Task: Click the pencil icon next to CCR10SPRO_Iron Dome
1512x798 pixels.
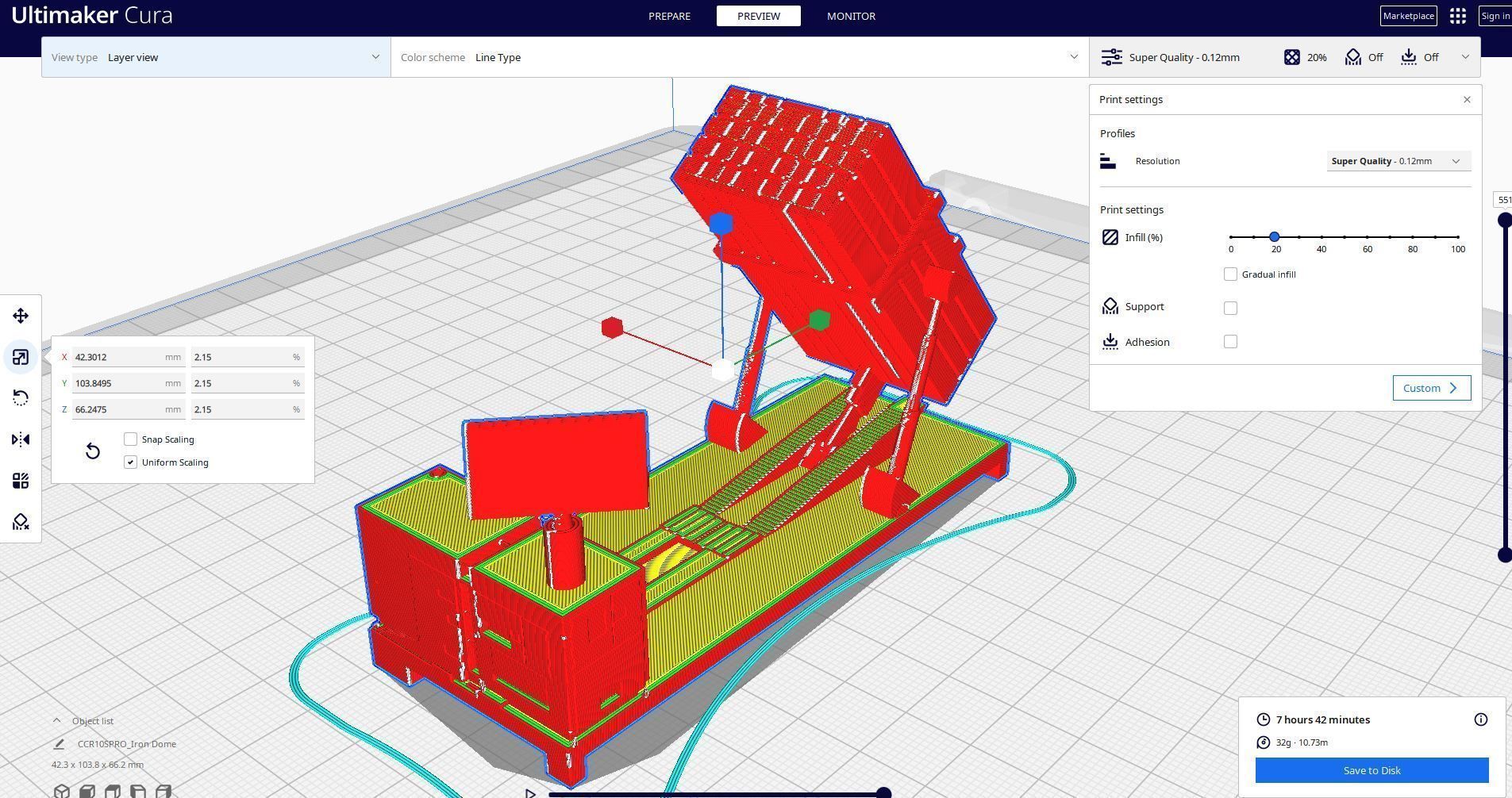Action: click(x=59, y=744)
